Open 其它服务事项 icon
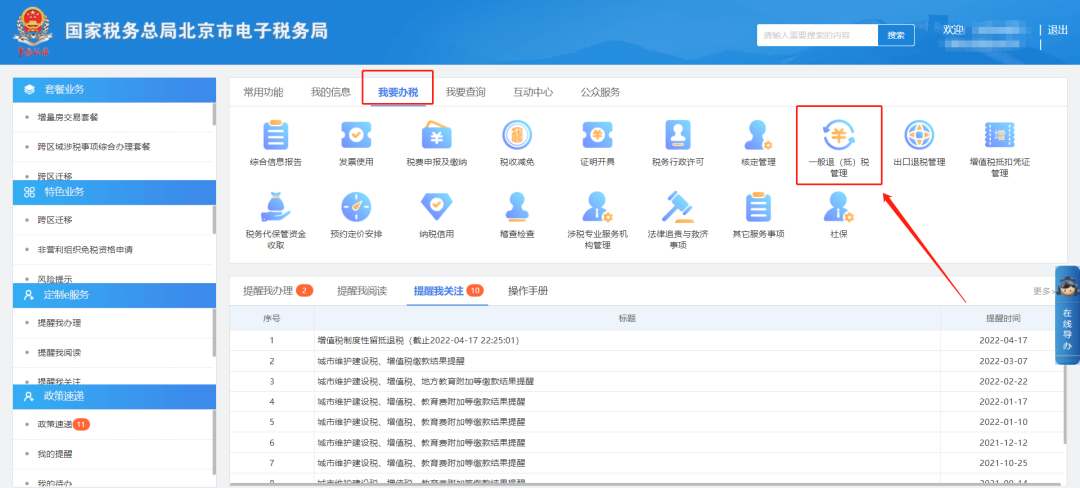Screen dimensions: 1080x488 [x=758, y=206]
